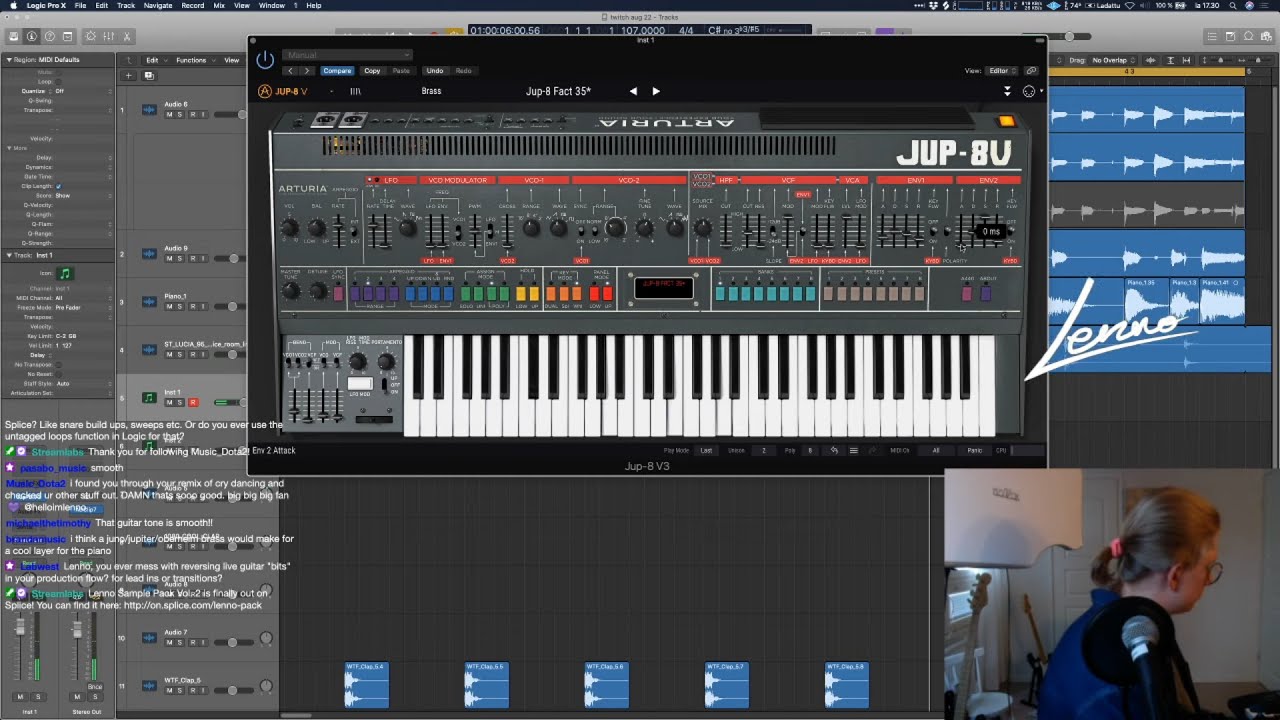Go to next plugin setting with right chevron
The width and height of the screenshot is (1280, 720).
pos(307,71)
